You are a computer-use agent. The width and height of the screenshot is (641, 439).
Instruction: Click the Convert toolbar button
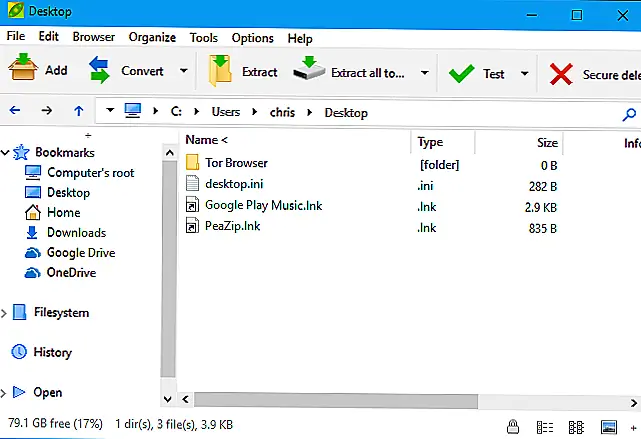point(126,71)
